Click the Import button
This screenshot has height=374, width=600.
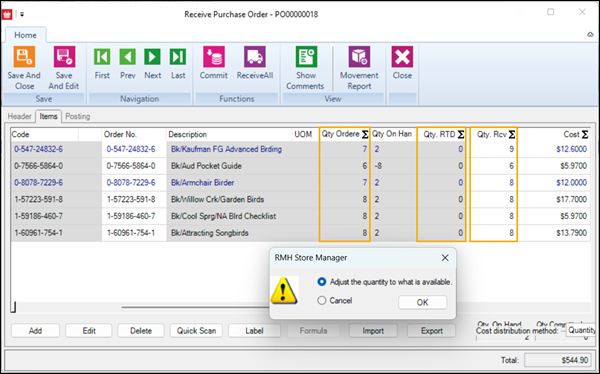(373, 331)
